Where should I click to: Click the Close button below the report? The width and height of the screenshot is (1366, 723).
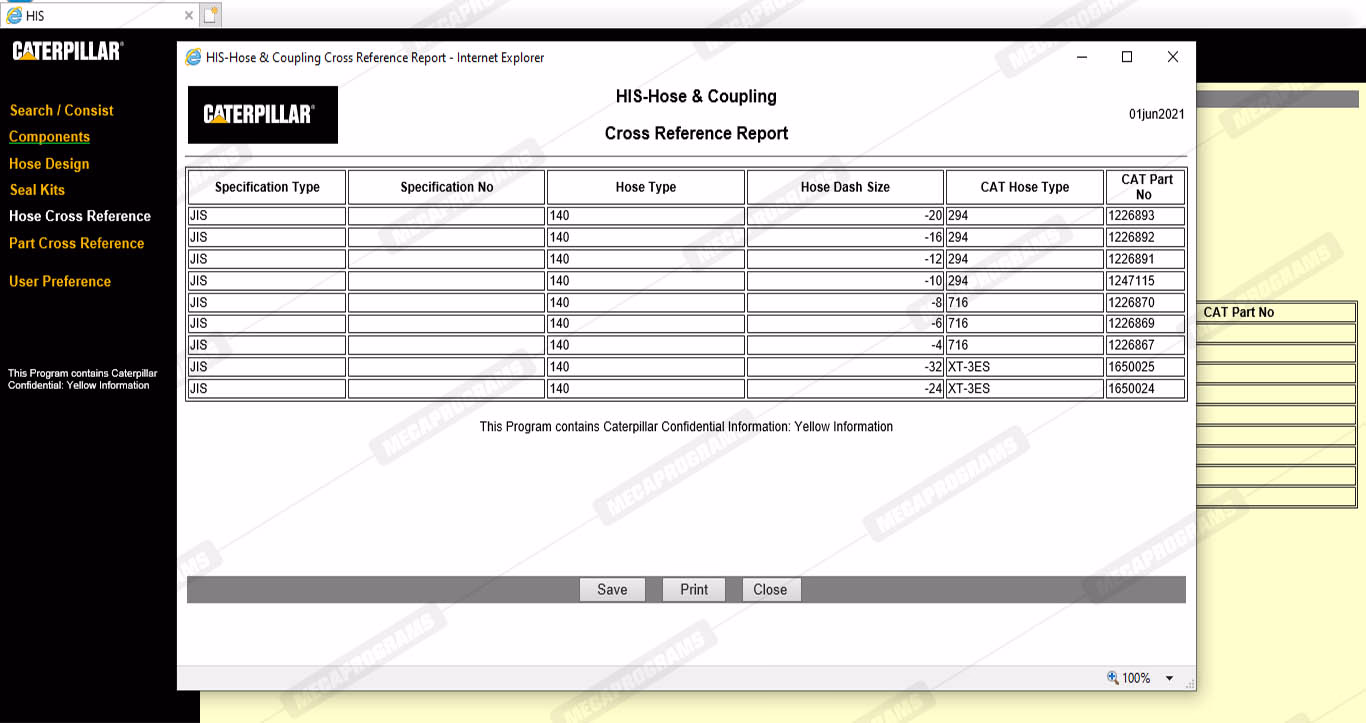(x=770, y=589)
